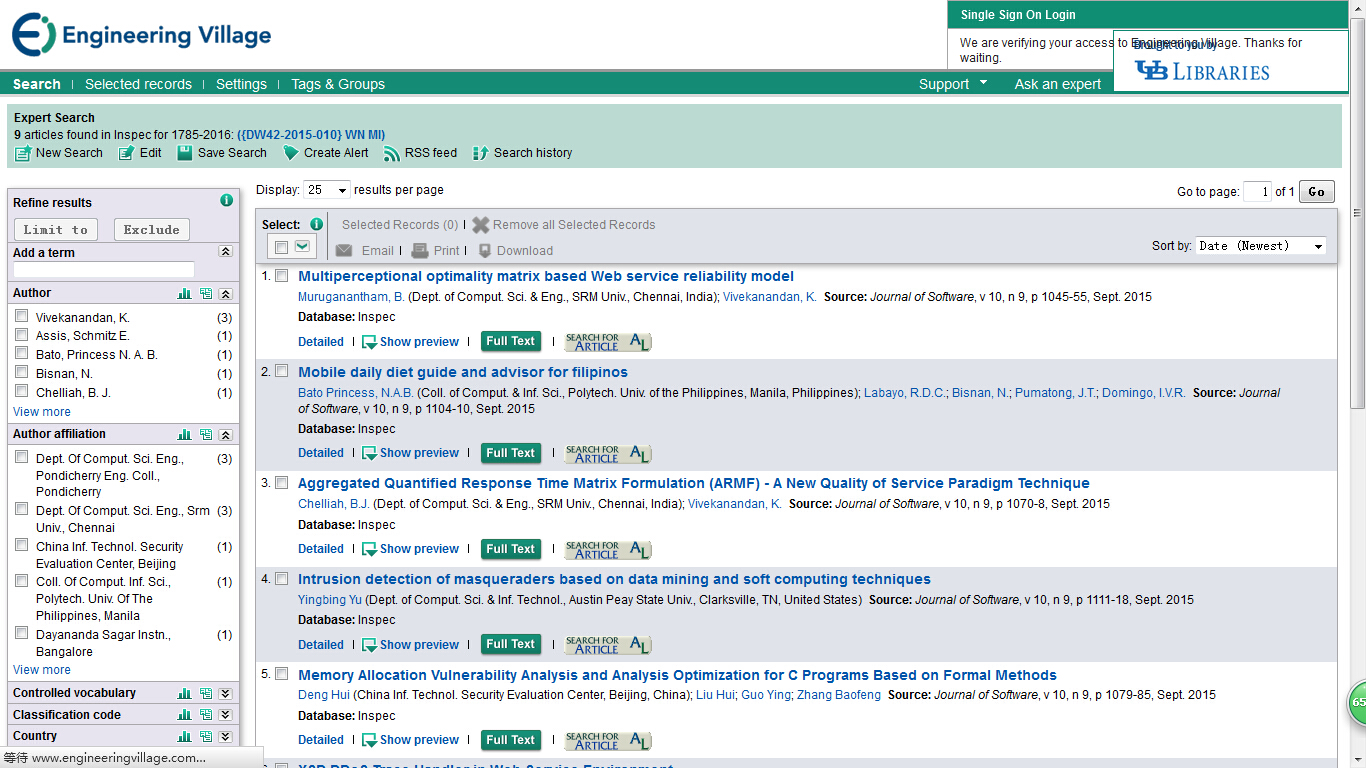The width and height of the screenshot is (1366, 768).
Task: Open bar chart for Country facet
Action: coord(185,737)
